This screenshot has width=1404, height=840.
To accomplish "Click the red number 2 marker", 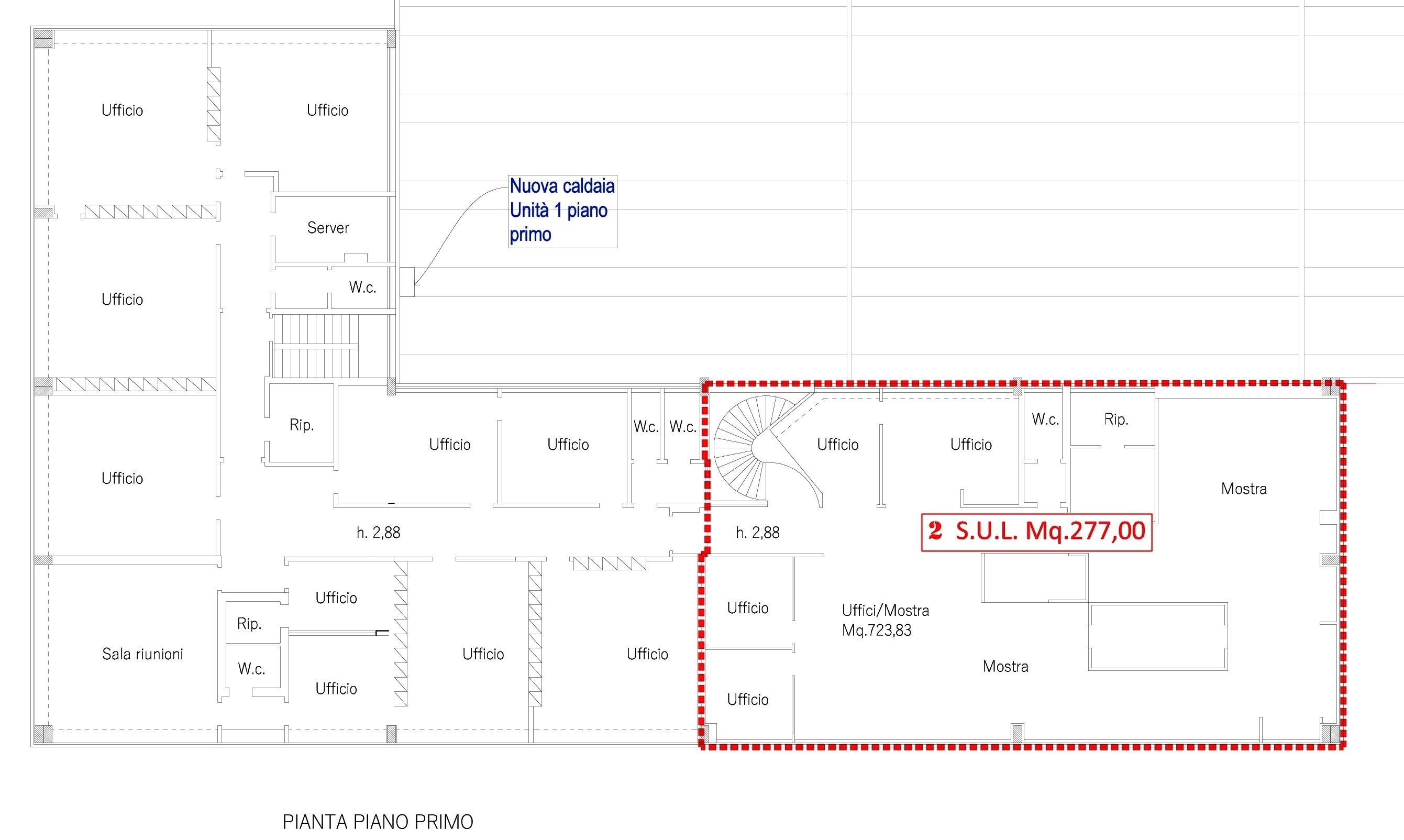I will click(935, 531).
